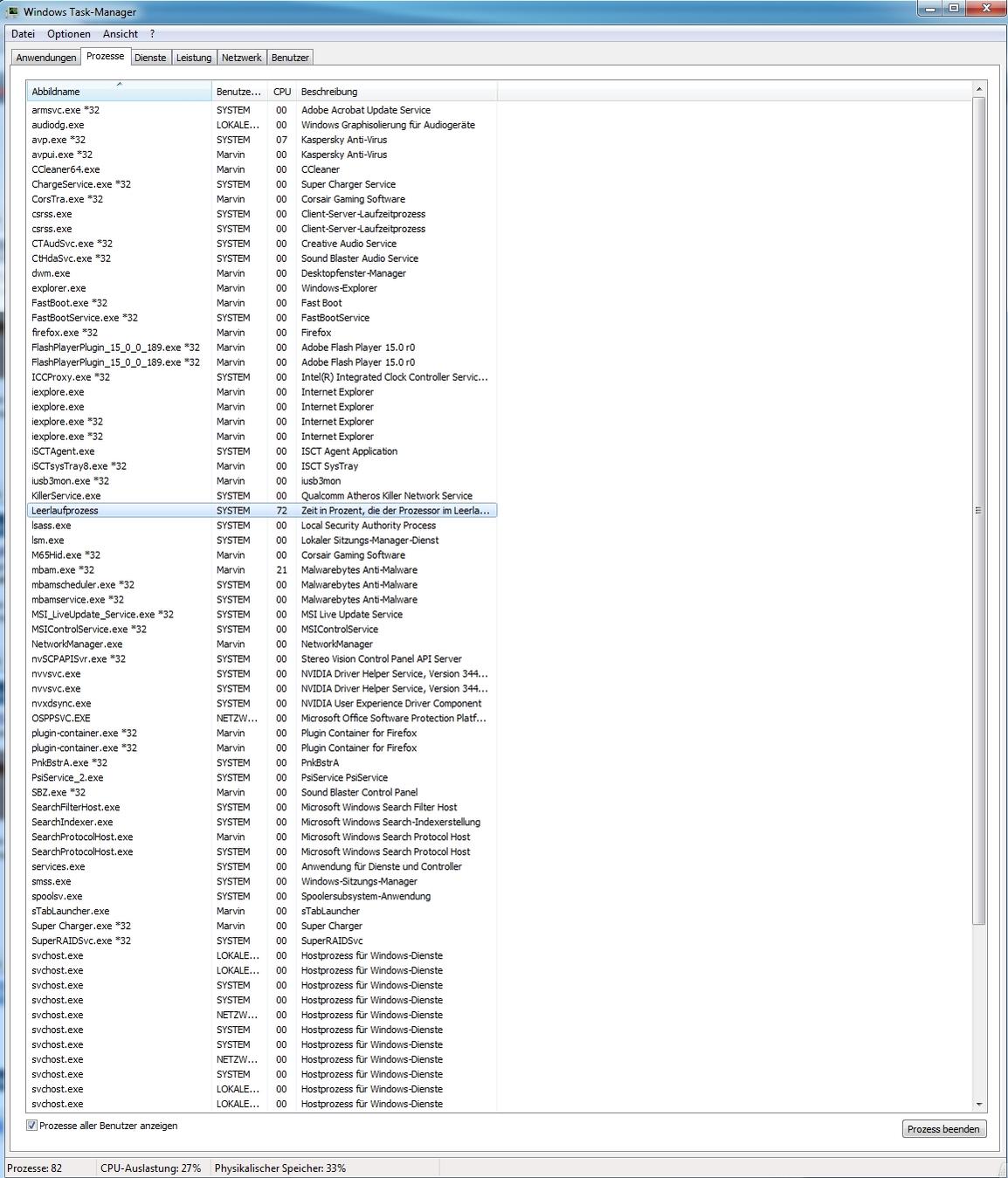Select the armsvc.exe *32 process
This screenshot has height=1178, width=1008.
tap(262, 110)
